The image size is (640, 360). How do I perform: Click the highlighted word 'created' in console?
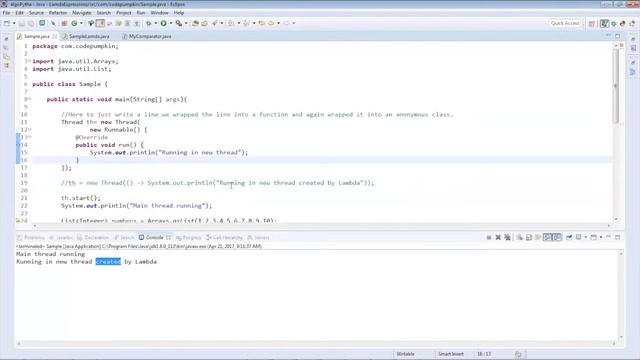[108, 262]
